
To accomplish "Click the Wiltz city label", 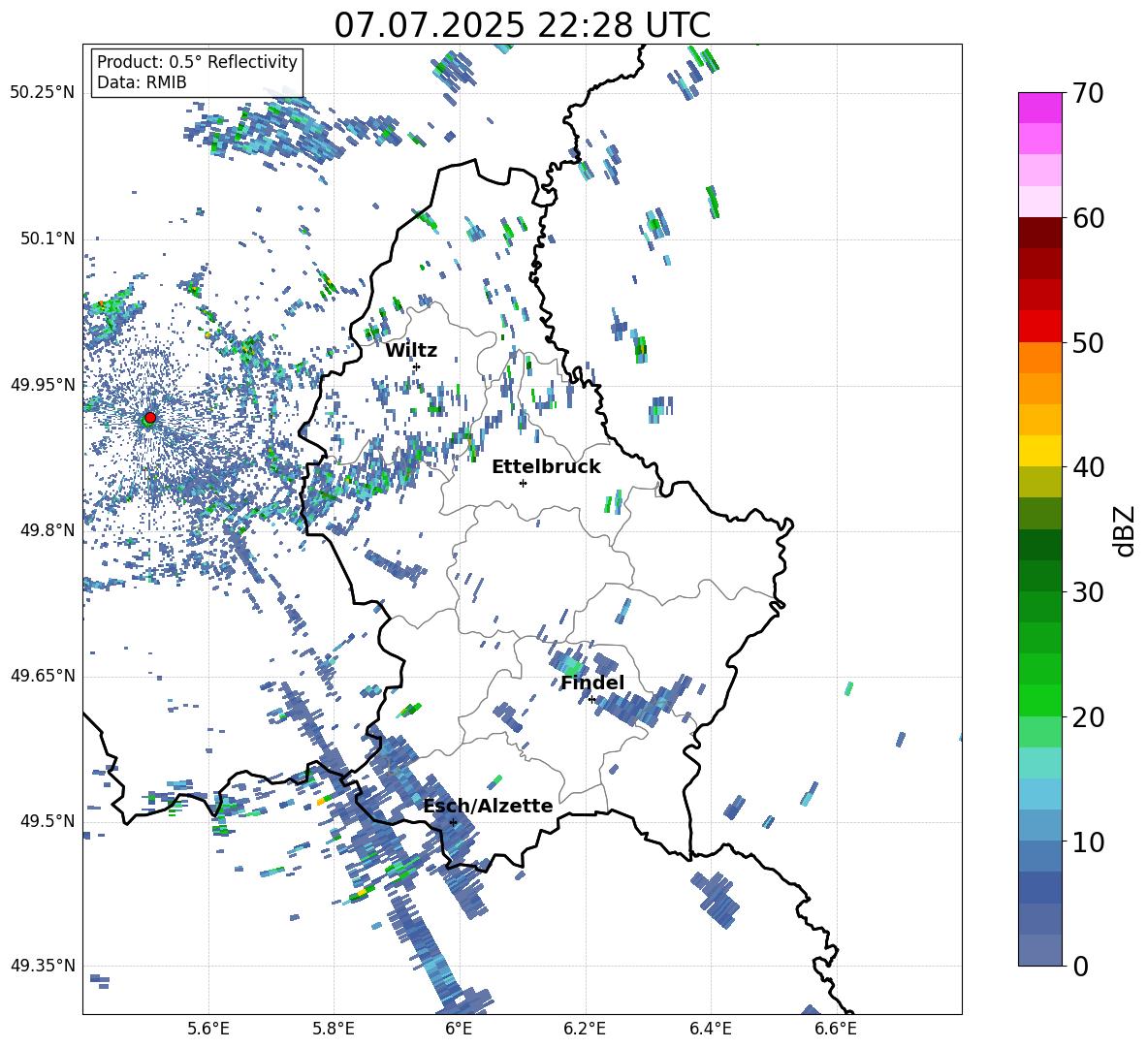I will tap(411, 351).
